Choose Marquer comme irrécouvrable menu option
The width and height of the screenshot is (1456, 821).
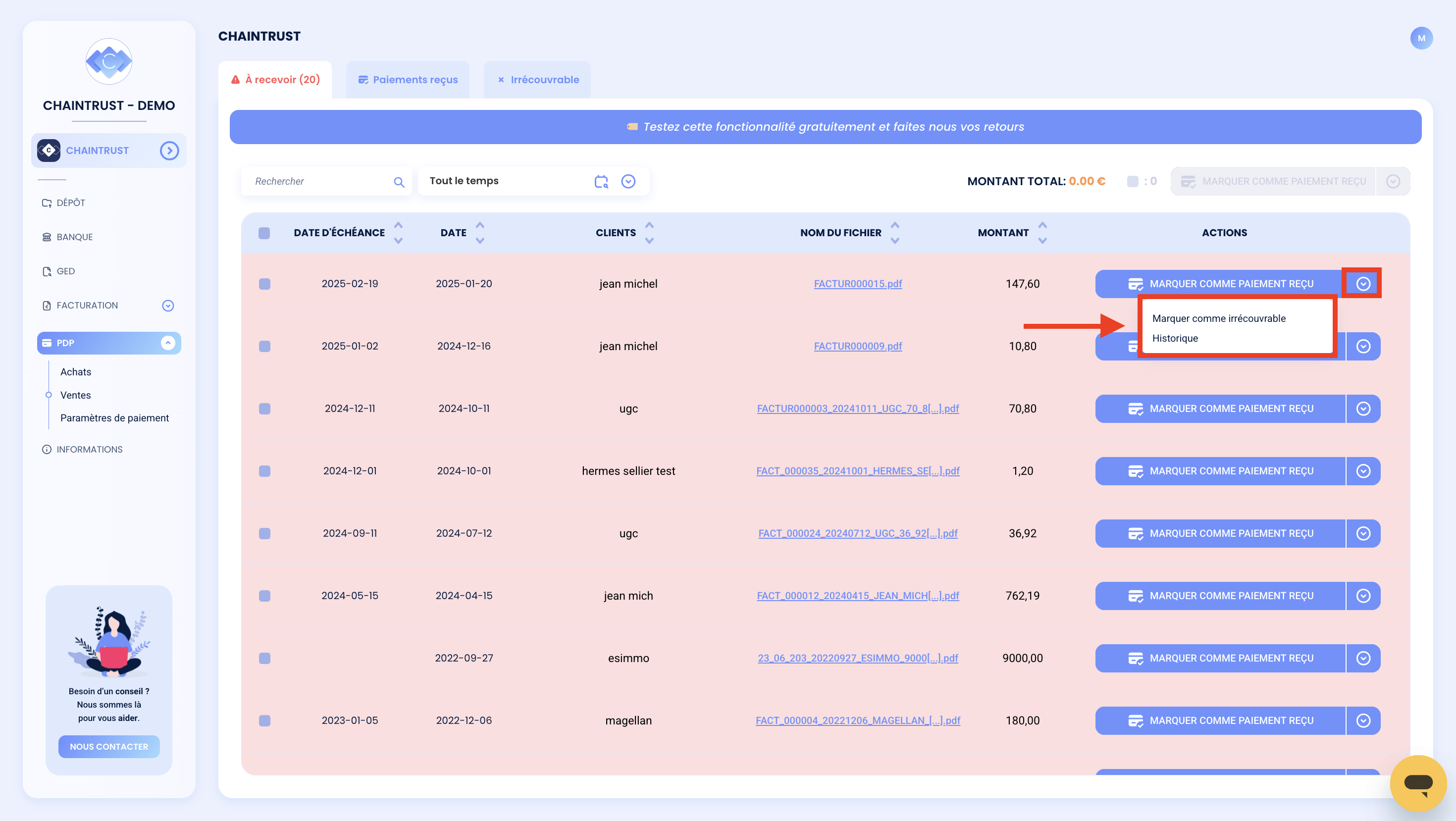[1219, 319]
